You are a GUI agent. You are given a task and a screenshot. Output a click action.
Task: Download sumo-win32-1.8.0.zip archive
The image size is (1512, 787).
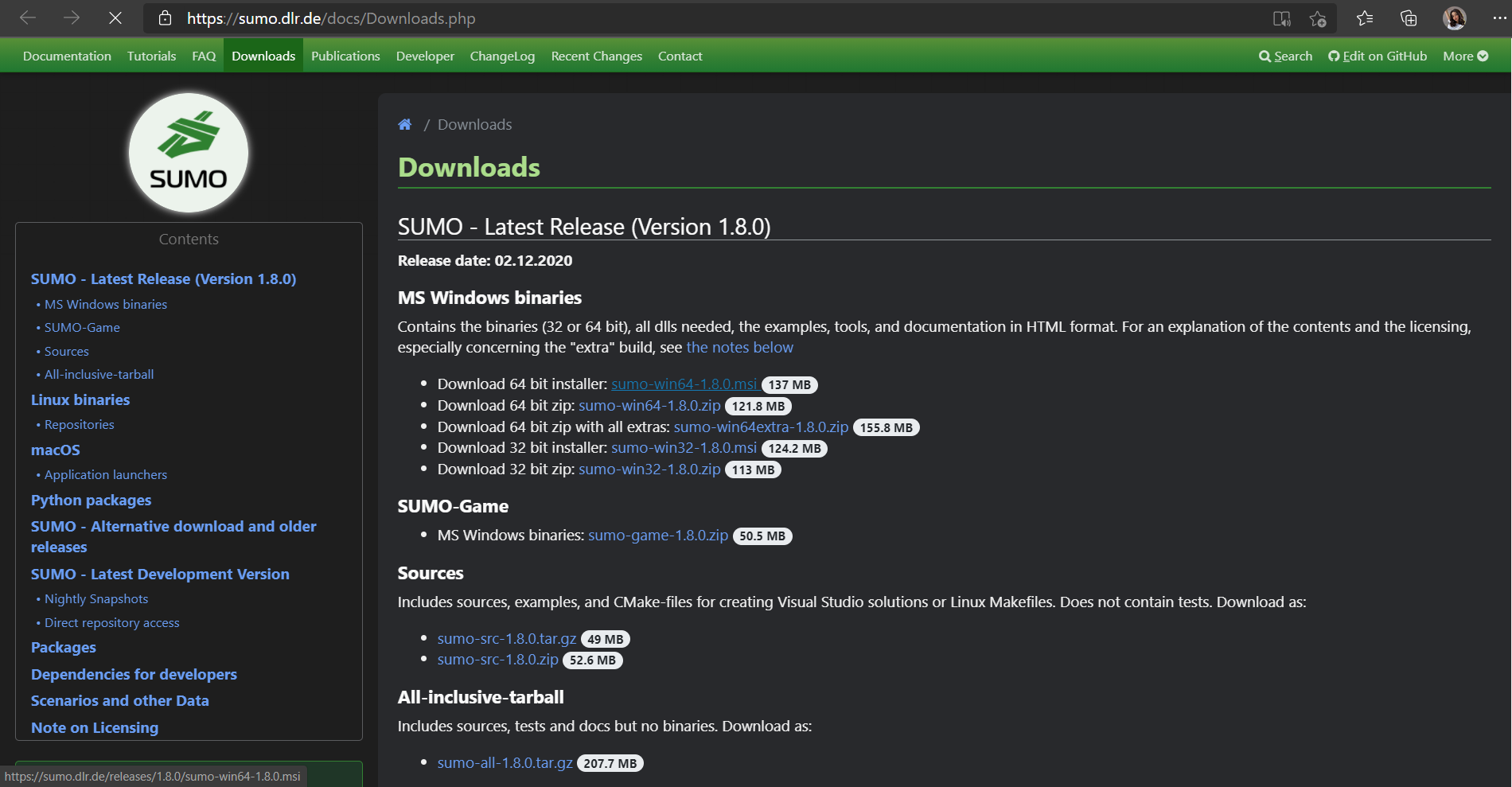point(649,469)
